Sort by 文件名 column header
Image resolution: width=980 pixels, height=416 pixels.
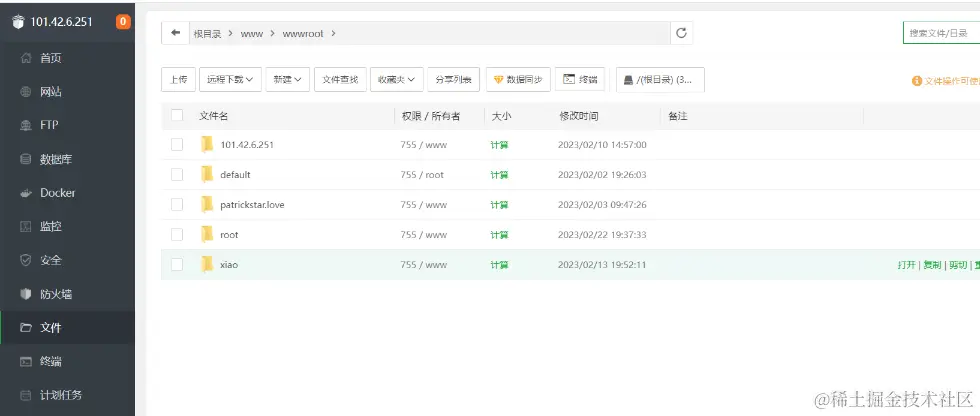click(x=213, y=116)
